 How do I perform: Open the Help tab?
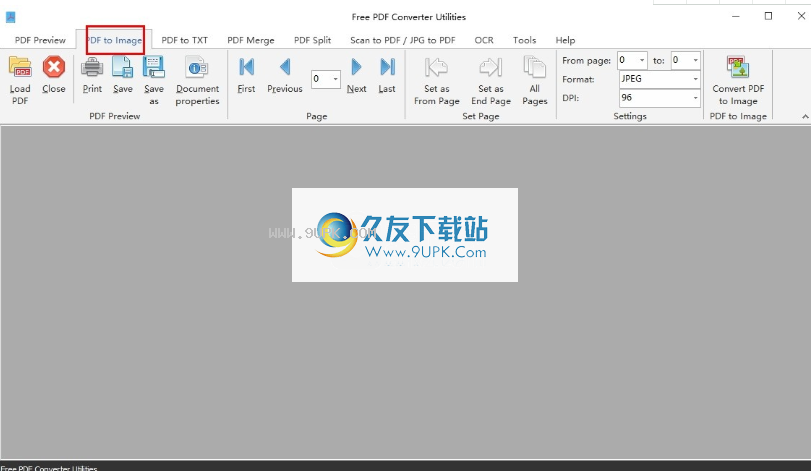point(565,40)
